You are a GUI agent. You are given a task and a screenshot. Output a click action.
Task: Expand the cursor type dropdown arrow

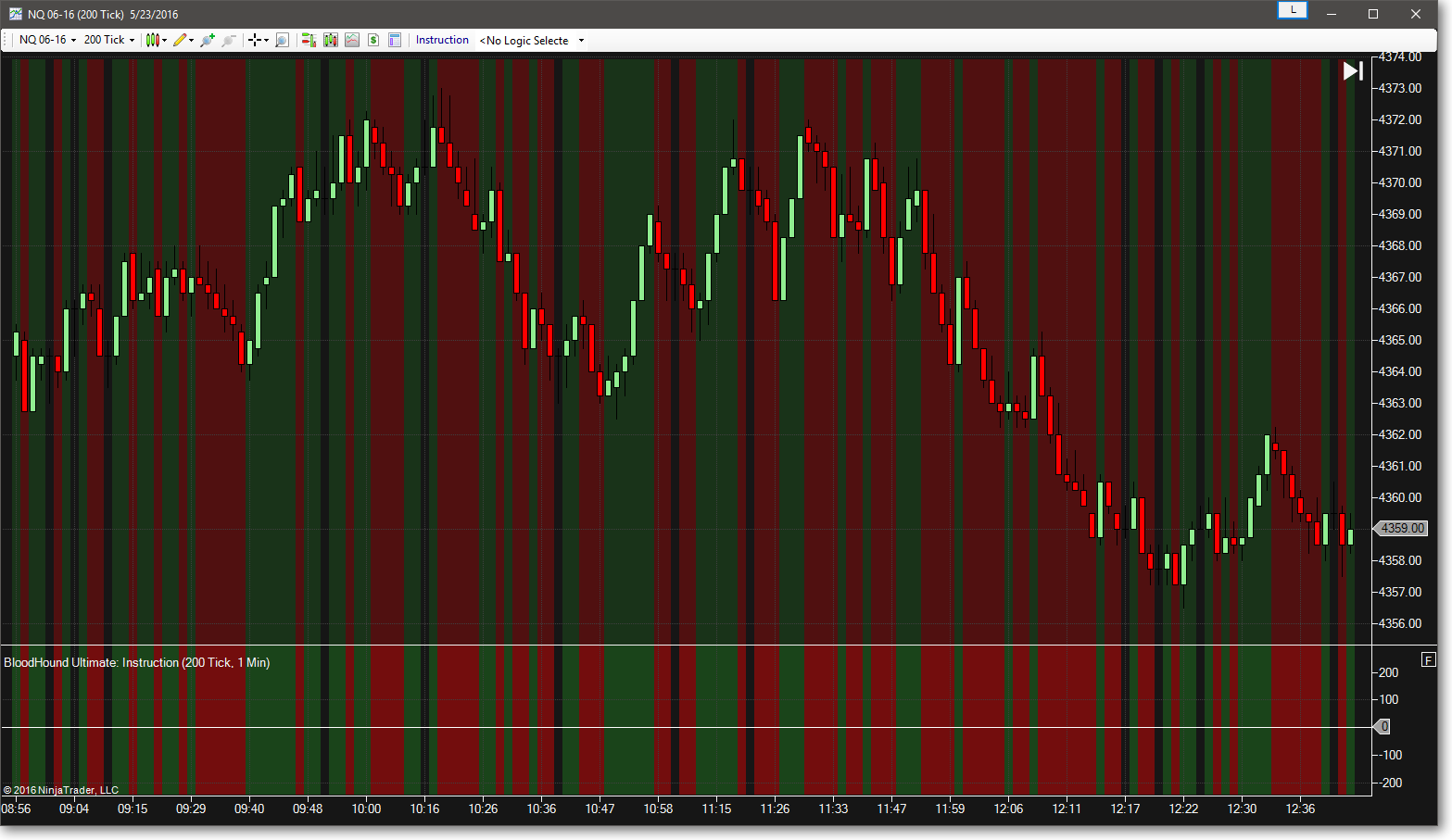click(x=266, y=41)
